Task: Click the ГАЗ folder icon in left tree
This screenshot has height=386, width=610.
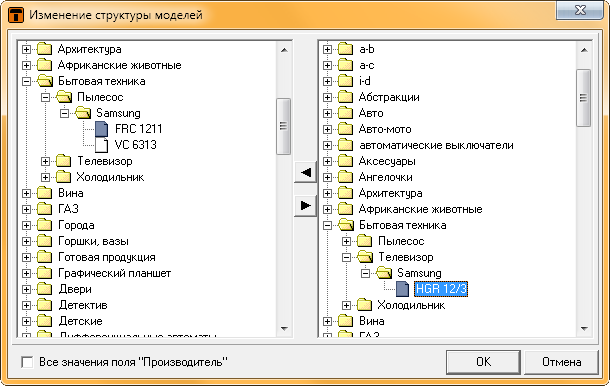Action: point(44,209)
